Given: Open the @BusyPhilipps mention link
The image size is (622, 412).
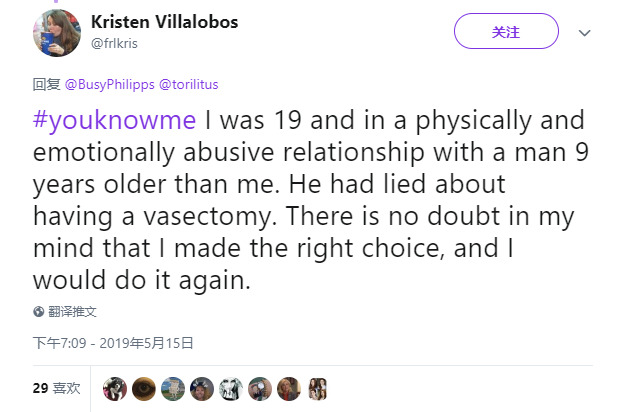Looking at the screenshot, I should click(x=109, y=84).
